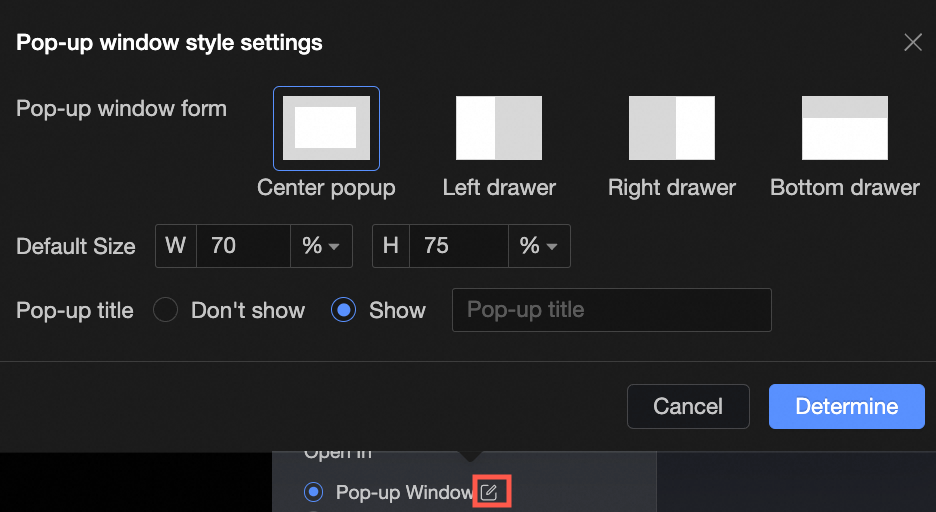Open the width unit dropdown

(x=321, y=246)
